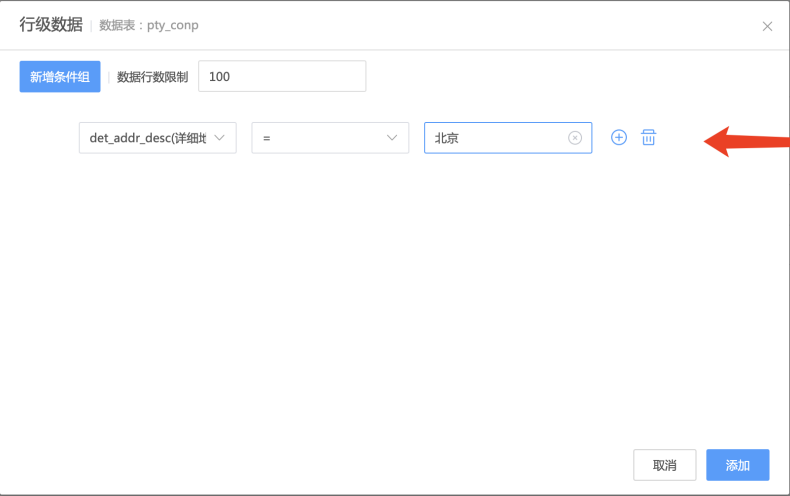
Task: Click the 新增条件组 button
Action: tap(60, 77)
